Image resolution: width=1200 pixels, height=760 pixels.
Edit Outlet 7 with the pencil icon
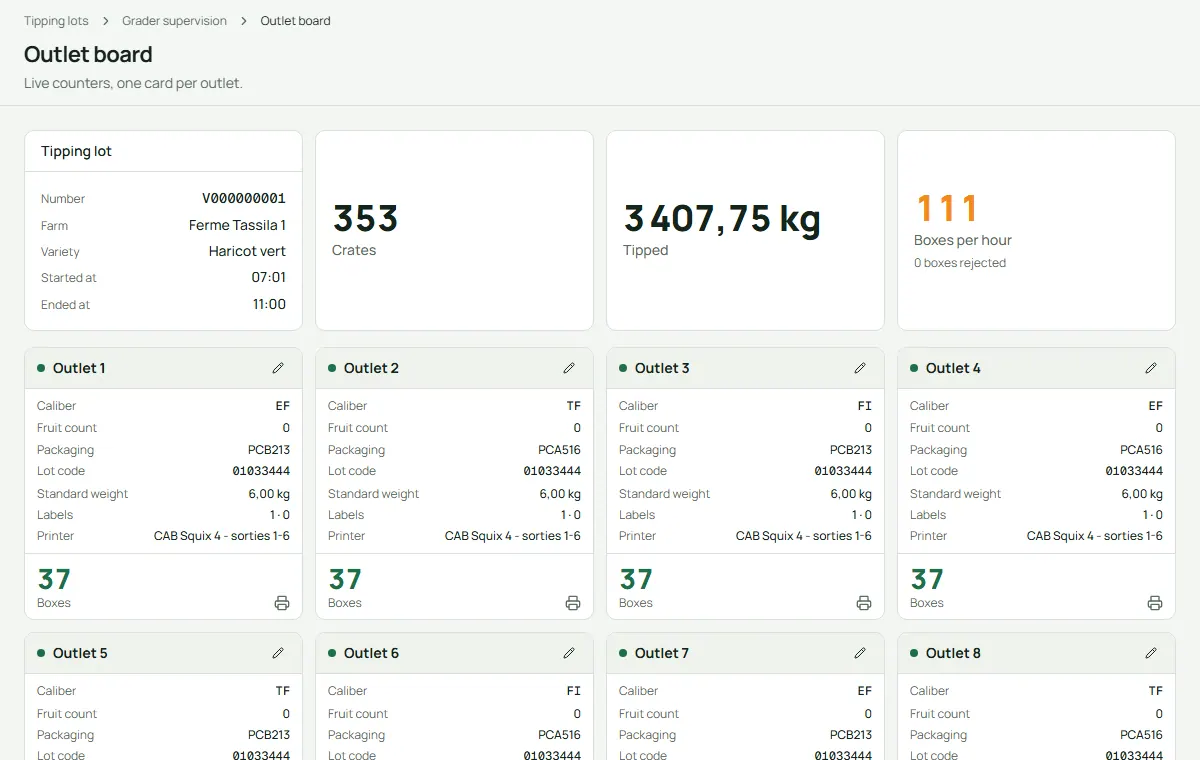(x=860, y=653)
